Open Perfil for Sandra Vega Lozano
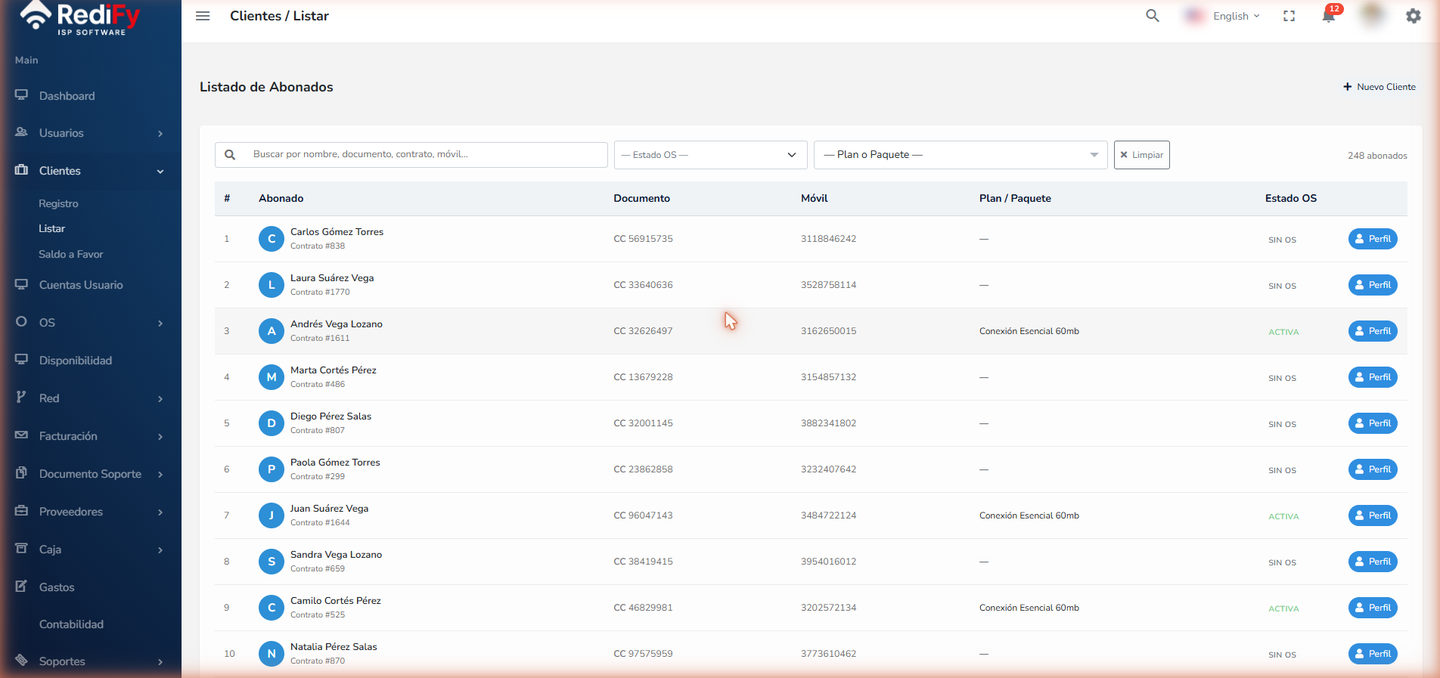The height and width of the screenshot is (678, 1440). click(1373, 561)
